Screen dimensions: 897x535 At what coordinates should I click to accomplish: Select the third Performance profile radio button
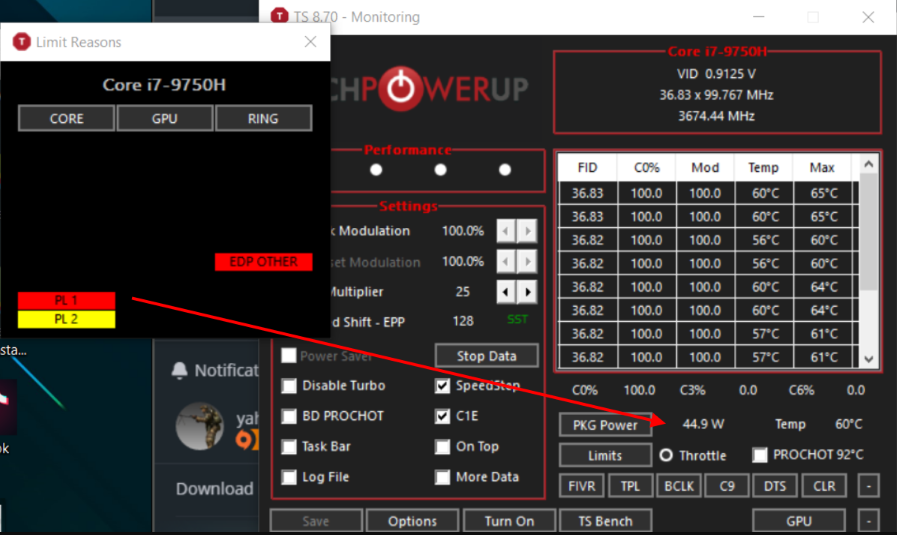(x=440, y=170)
